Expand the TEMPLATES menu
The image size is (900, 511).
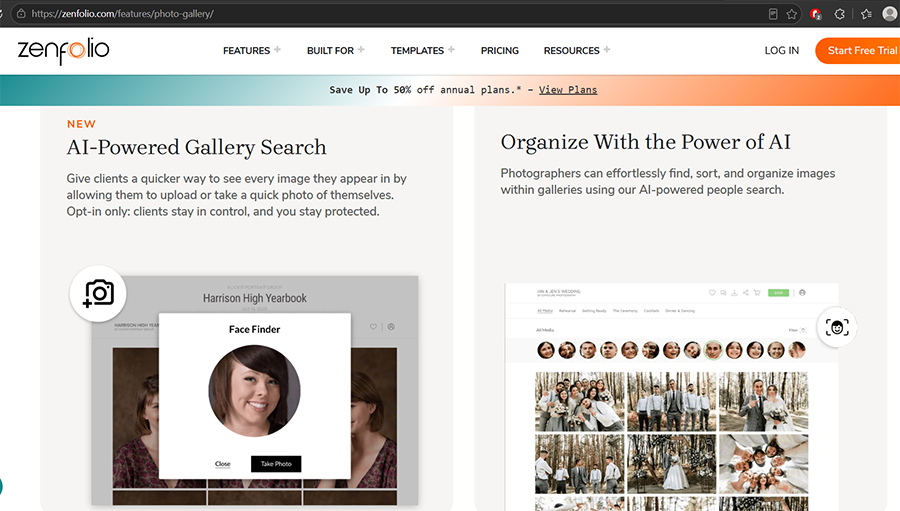[423, 51]
